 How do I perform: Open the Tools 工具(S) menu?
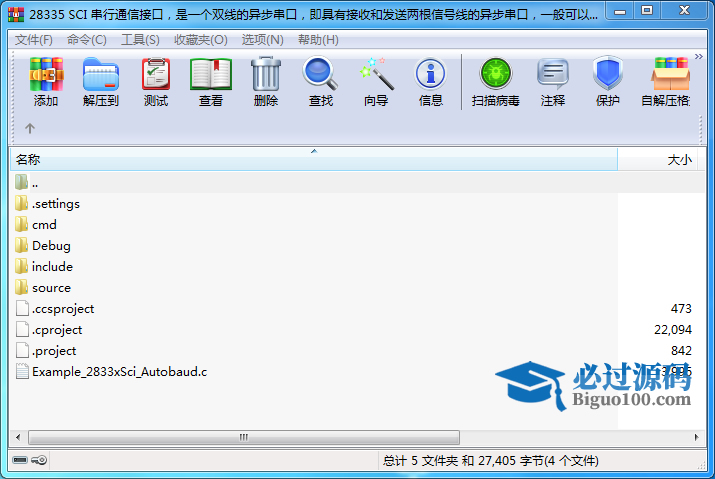[140, 40]
